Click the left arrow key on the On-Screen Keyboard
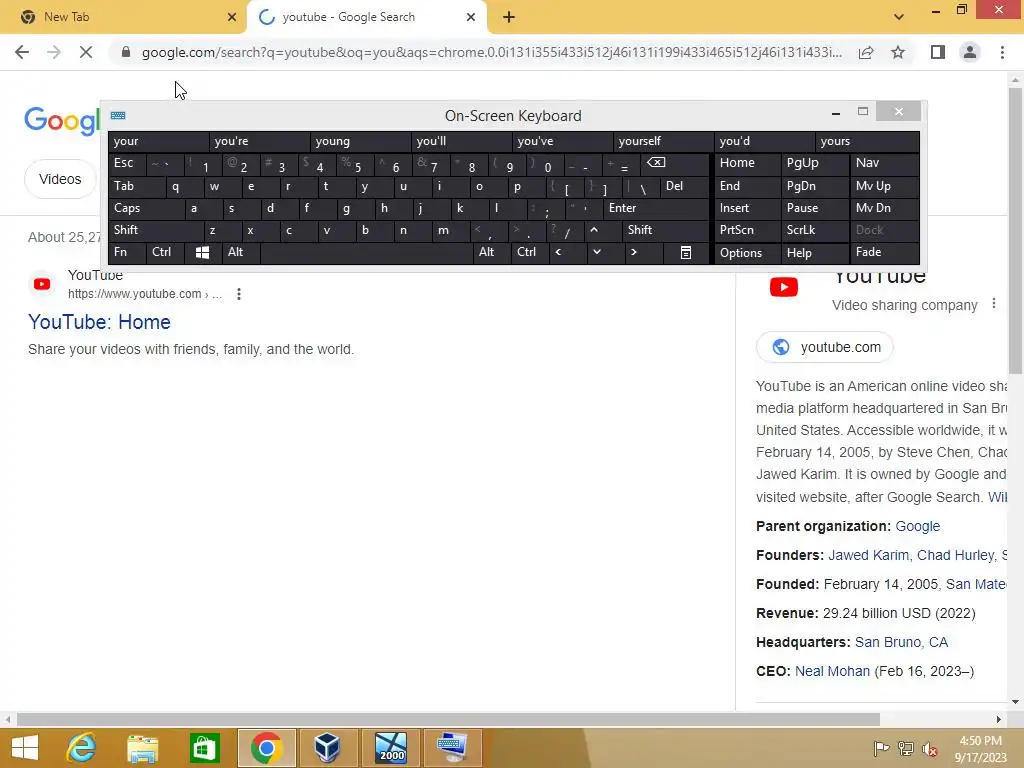Viewport: 1024px width, 768px height. tap(558, 252)
